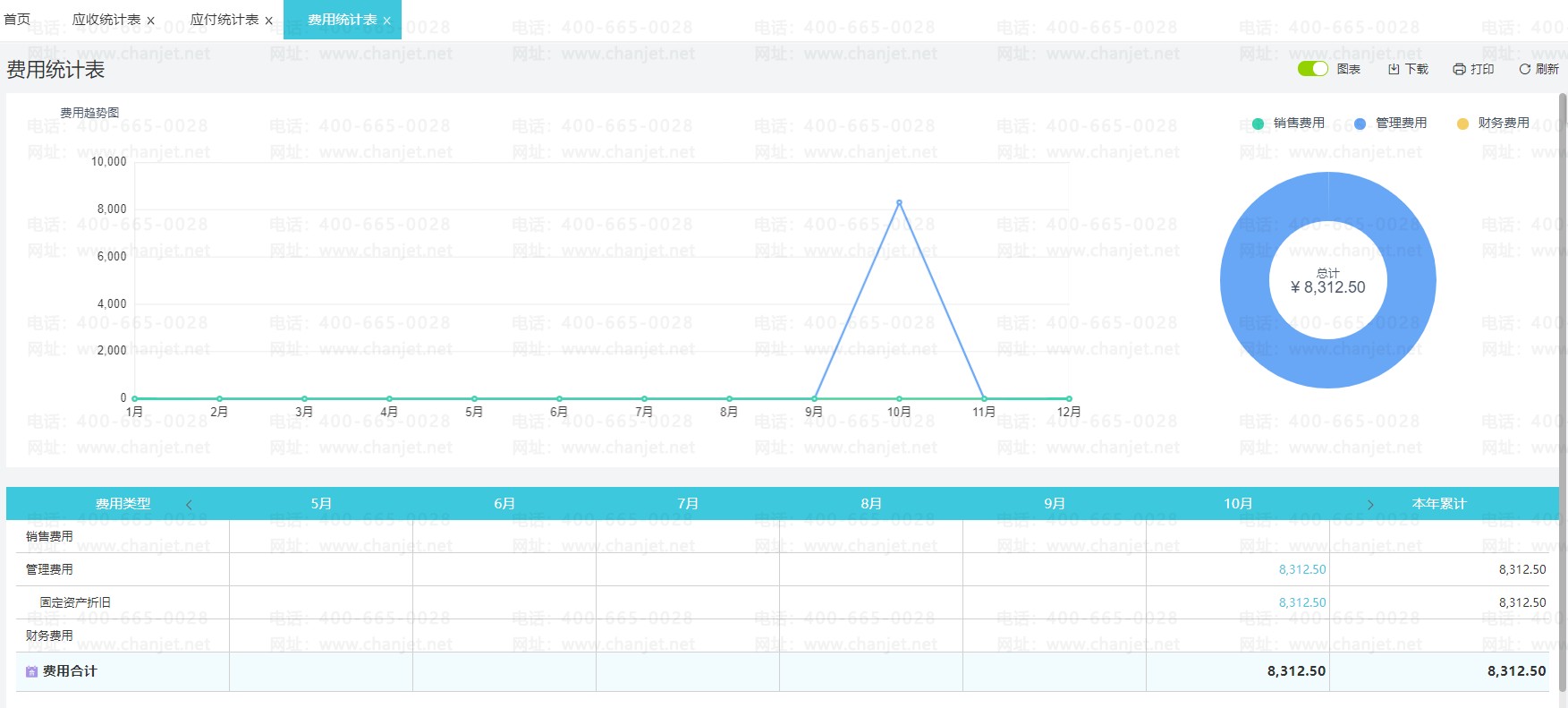Viewport: 1568px width, 708px height.
Task: Click the 本年累计 column header
Action: (x=1439, y=504)
